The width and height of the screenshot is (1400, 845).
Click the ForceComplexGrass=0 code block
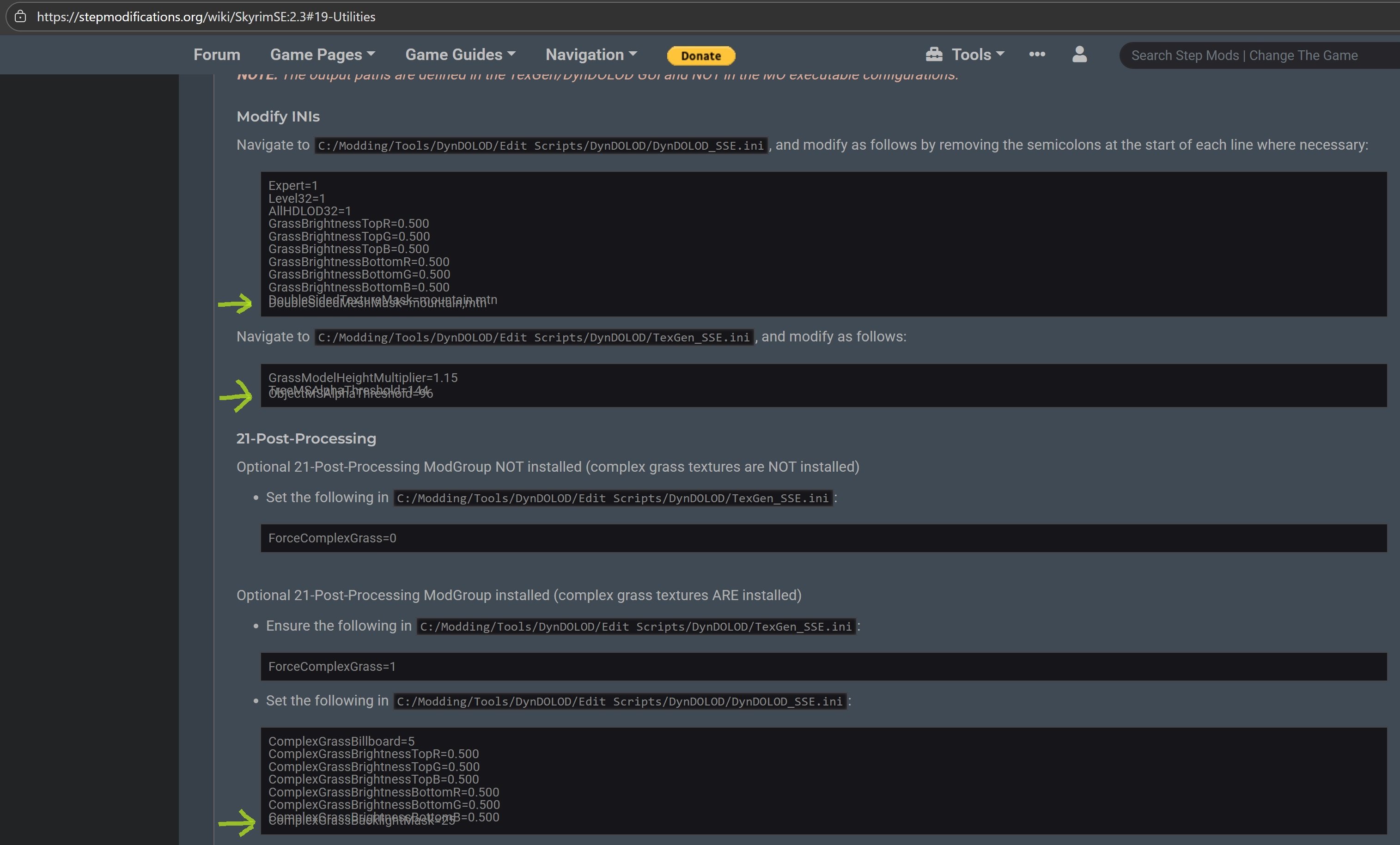point(332,538)
